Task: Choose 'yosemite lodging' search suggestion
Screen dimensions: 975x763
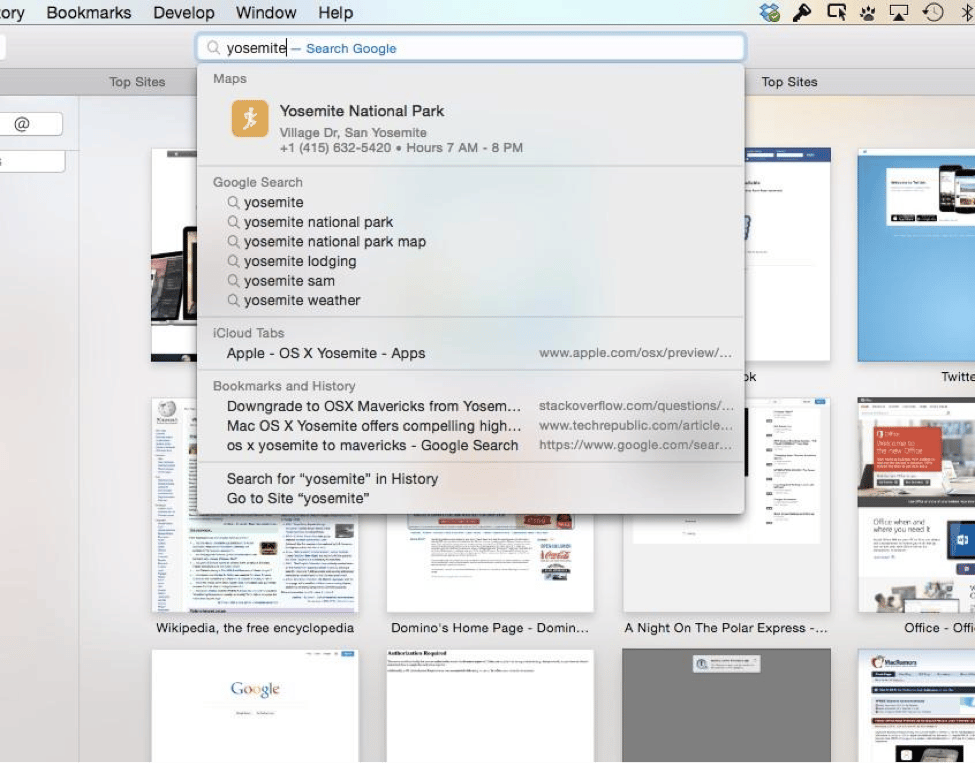Action: [x=471, y=261]
